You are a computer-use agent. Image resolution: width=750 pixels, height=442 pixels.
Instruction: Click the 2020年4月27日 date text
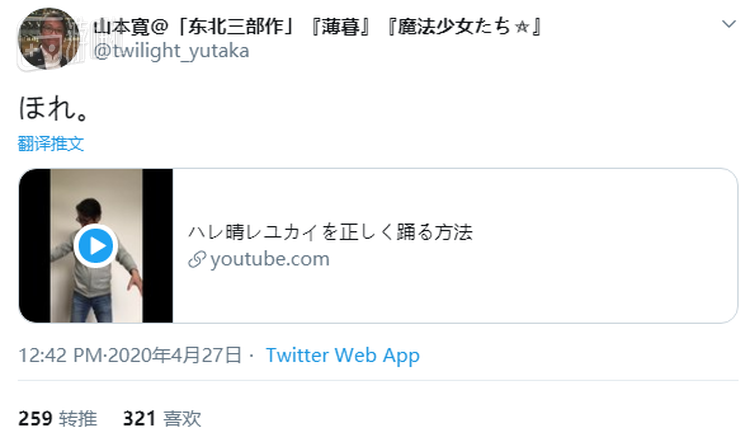tap(175, 355)
